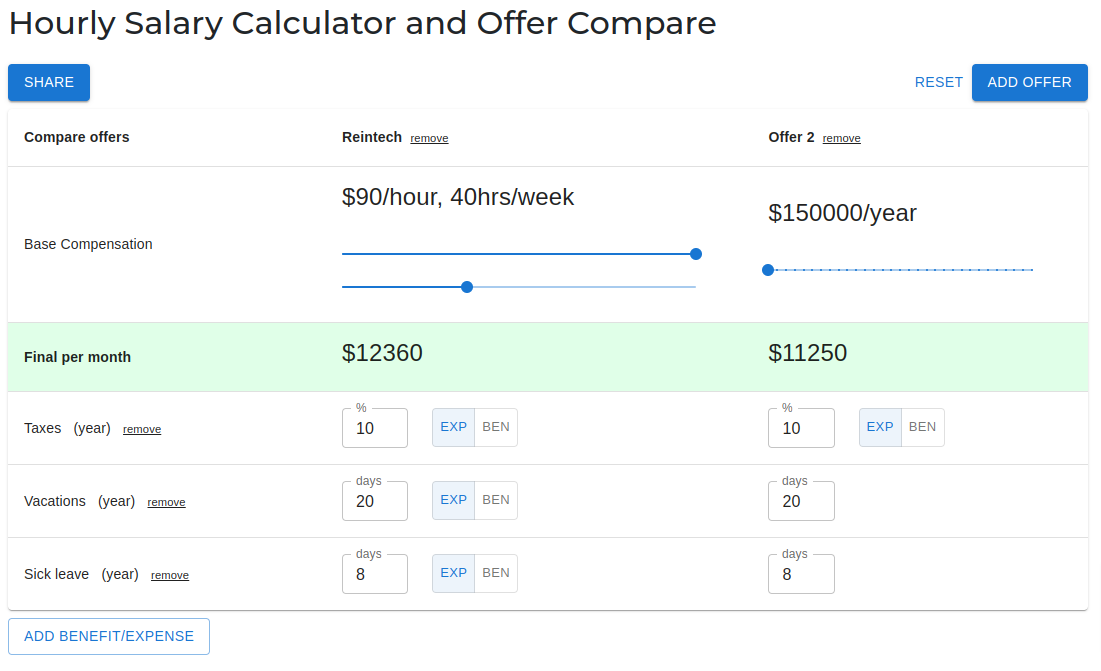This screenshot has height=671, width=1101.
Task: Click the ADD OFFER button
Action: tap(1029, 82)
